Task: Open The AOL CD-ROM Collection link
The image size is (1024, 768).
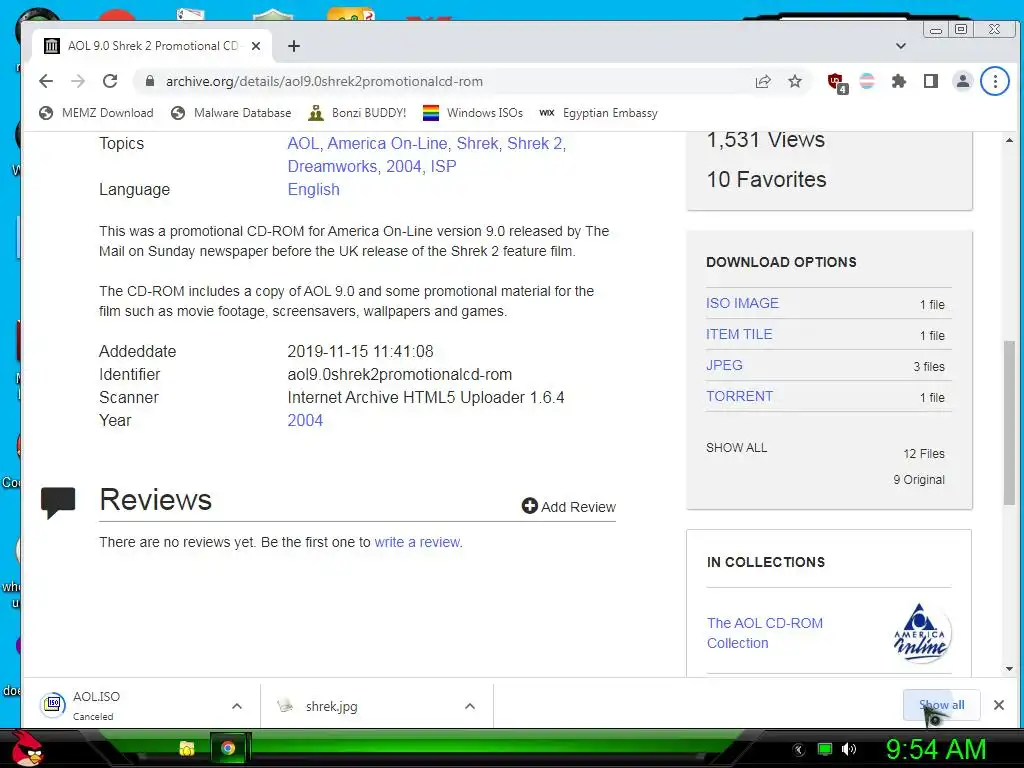Action: [x=765, y=633]
